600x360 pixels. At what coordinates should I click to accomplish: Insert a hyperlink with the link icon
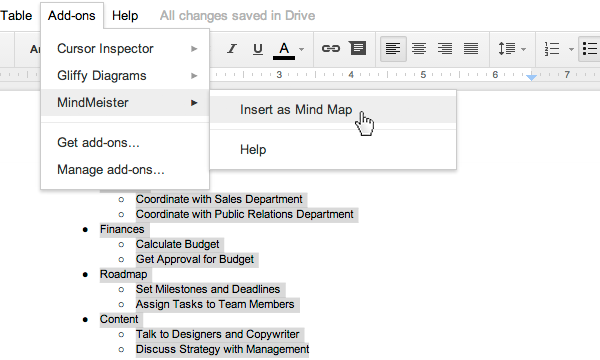click(x=331, y=49)
